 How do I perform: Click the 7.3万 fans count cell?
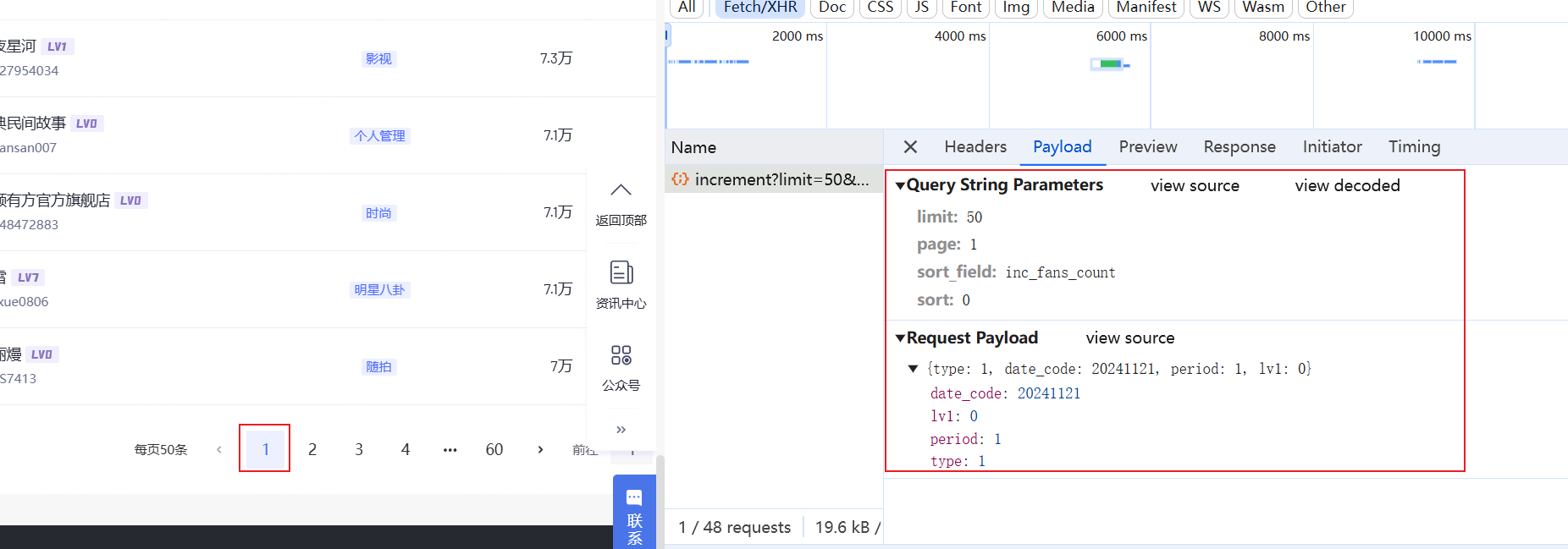click(x=556, y=58)
